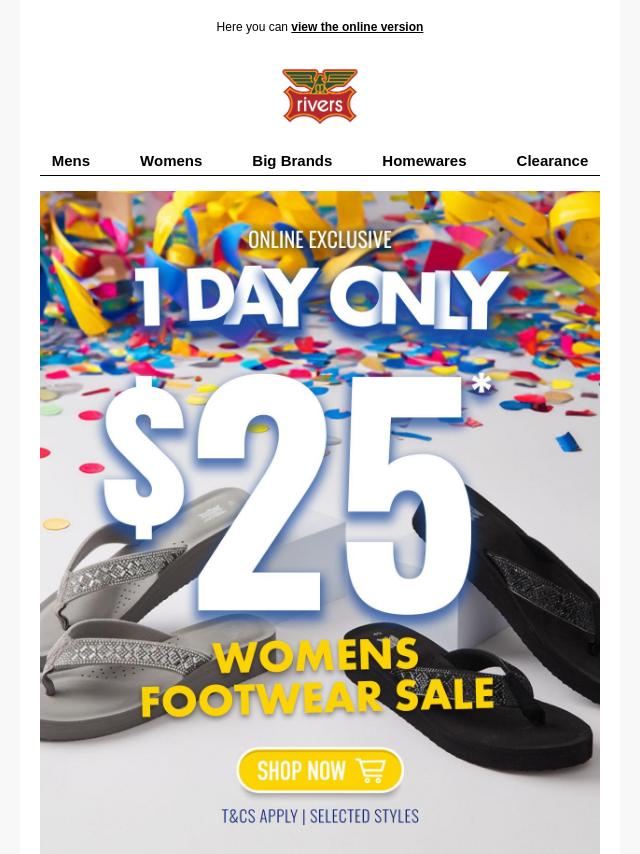The width and height of the screenshot is (640, 854).
Task: Click the Shop Now label text
Action: (x=301, y=771)
